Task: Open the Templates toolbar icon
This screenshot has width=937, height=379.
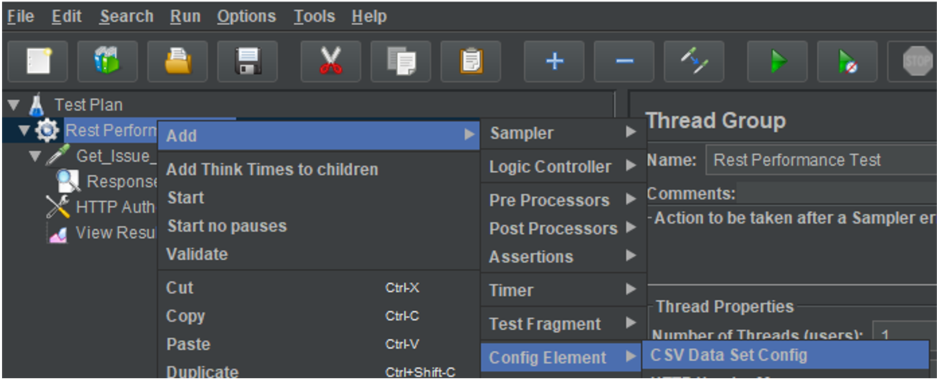Action: (108, 61)
